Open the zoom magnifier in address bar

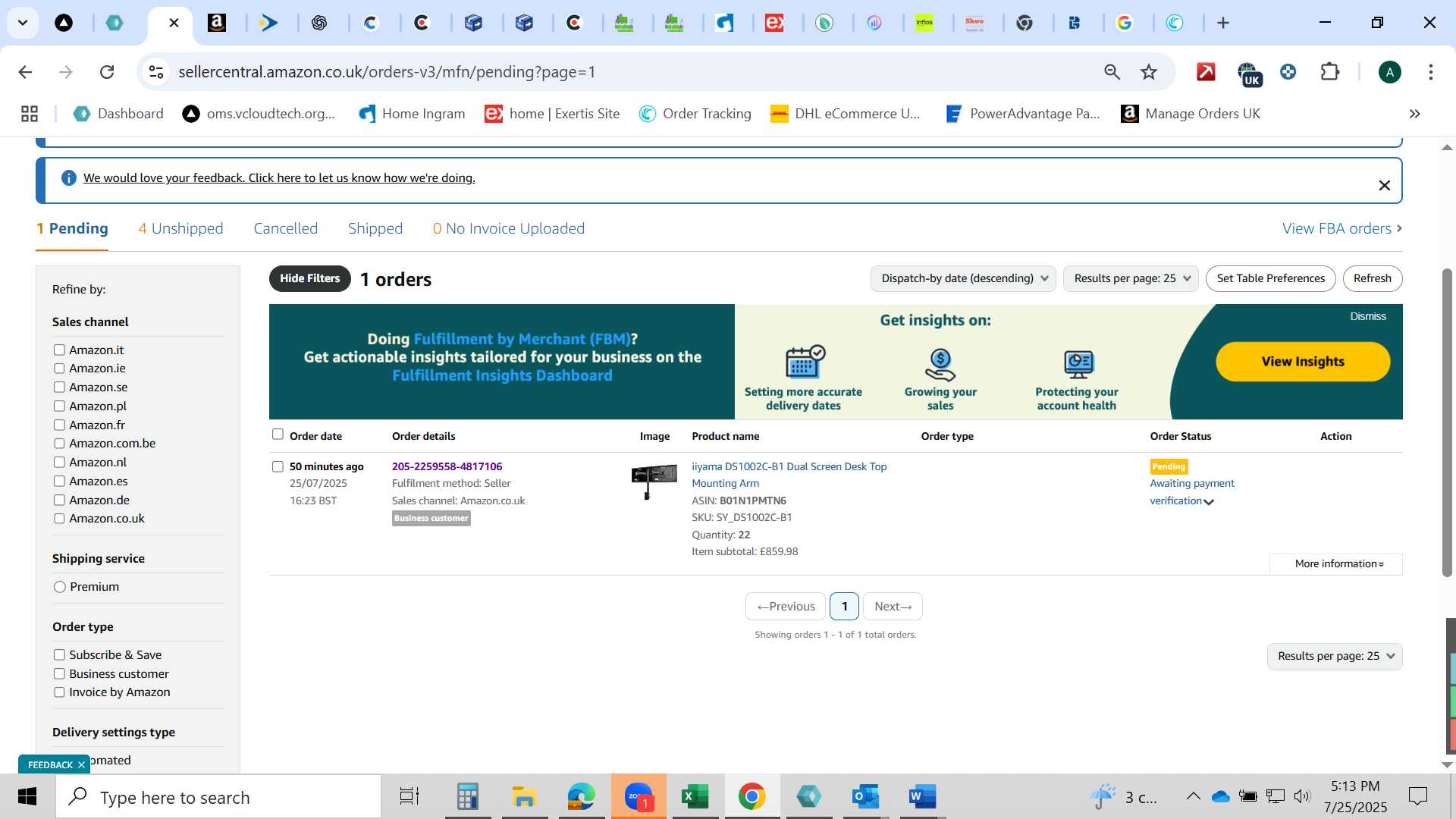pos(1112,72)
